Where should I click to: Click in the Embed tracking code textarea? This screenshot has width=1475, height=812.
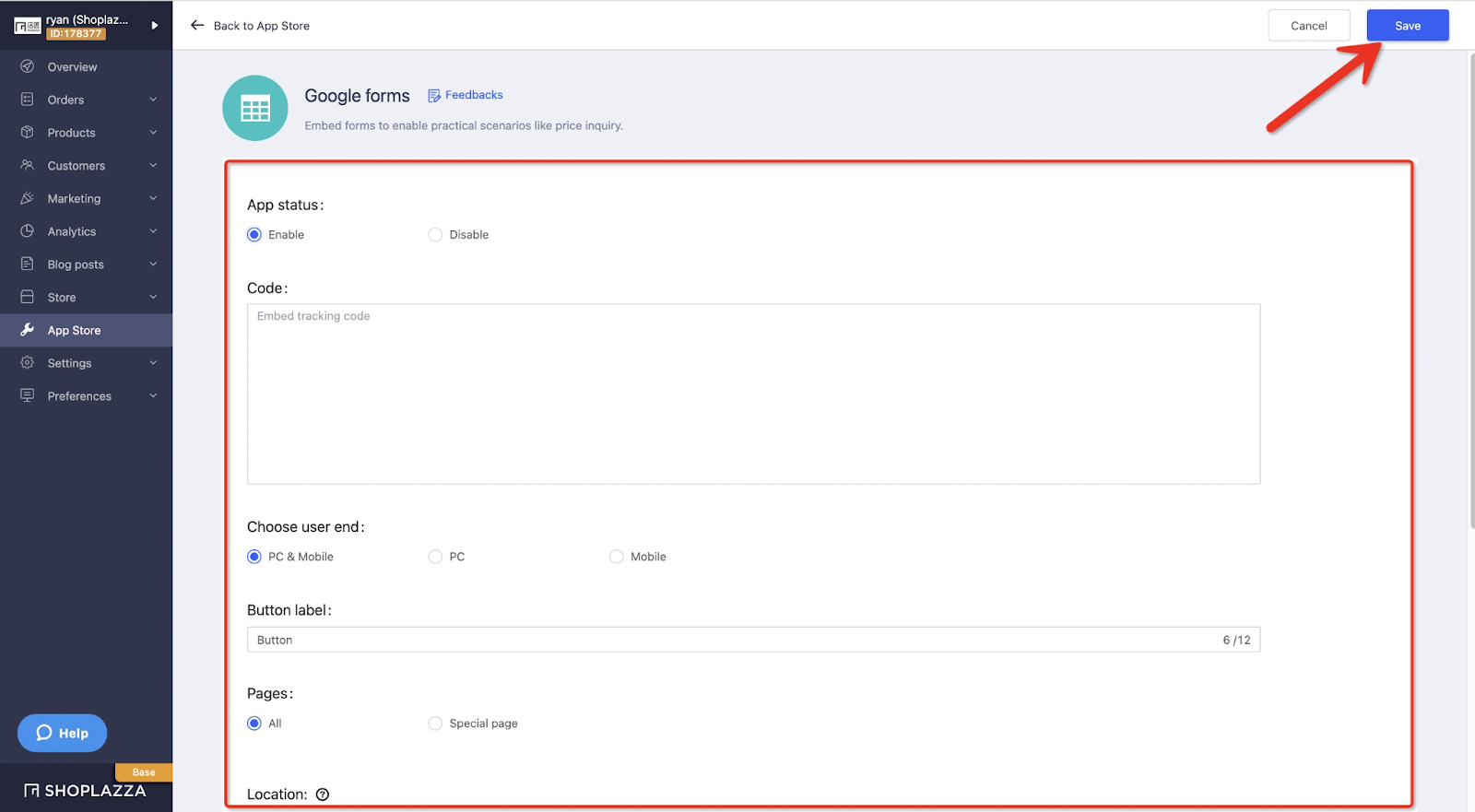click(x=753, y=394)
